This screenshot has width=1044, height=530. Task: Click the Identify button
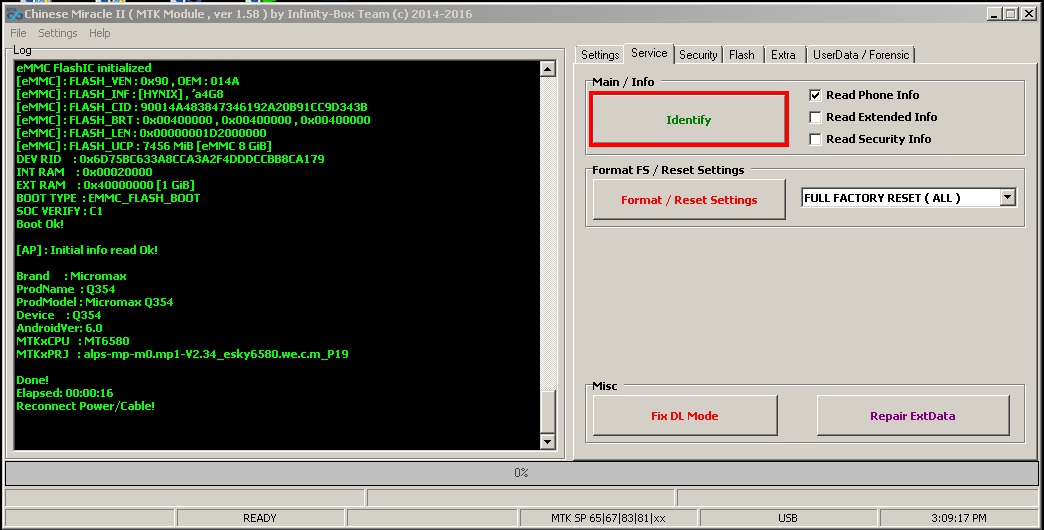(688, 120)
